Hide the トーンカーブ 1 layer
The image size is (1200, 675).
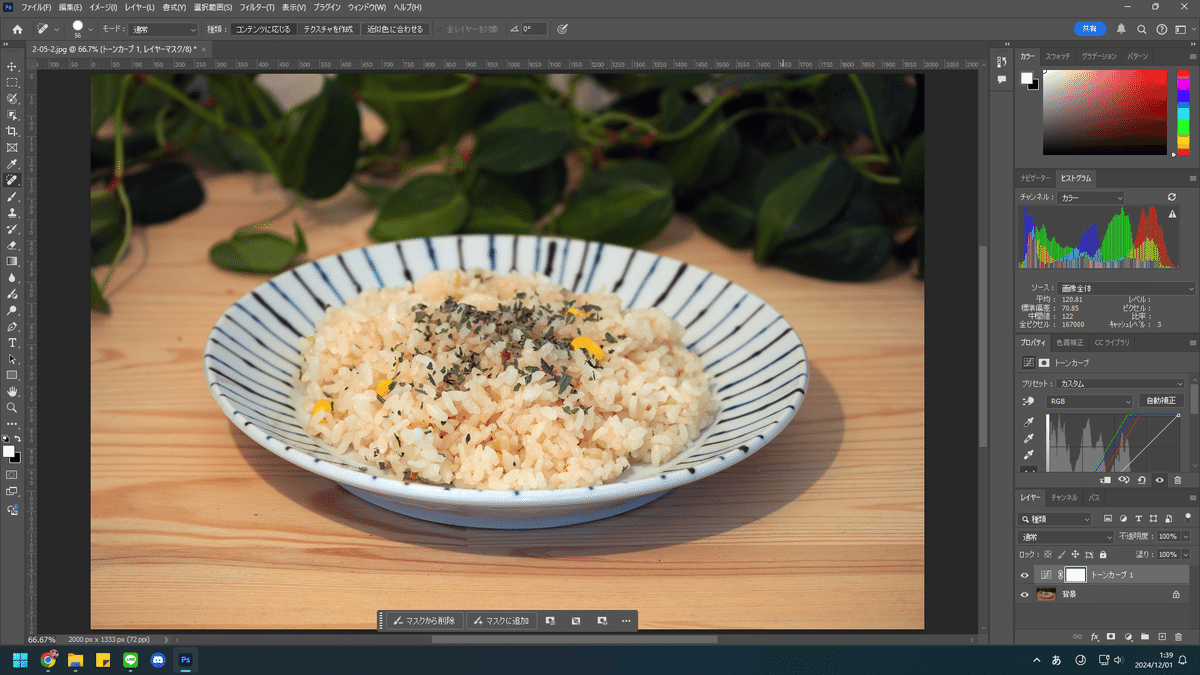tap(1024, 575)
